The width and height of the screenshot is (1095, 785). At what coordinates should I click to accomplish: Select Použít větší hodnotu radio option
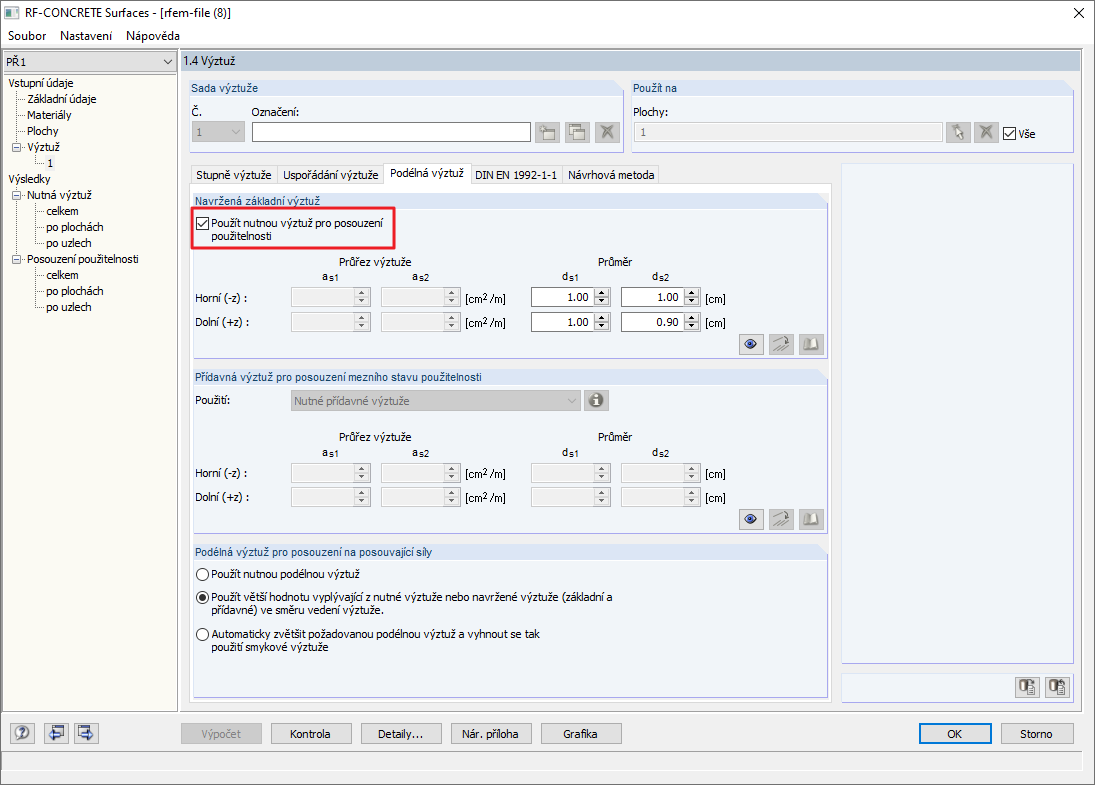tap(203, 598)
